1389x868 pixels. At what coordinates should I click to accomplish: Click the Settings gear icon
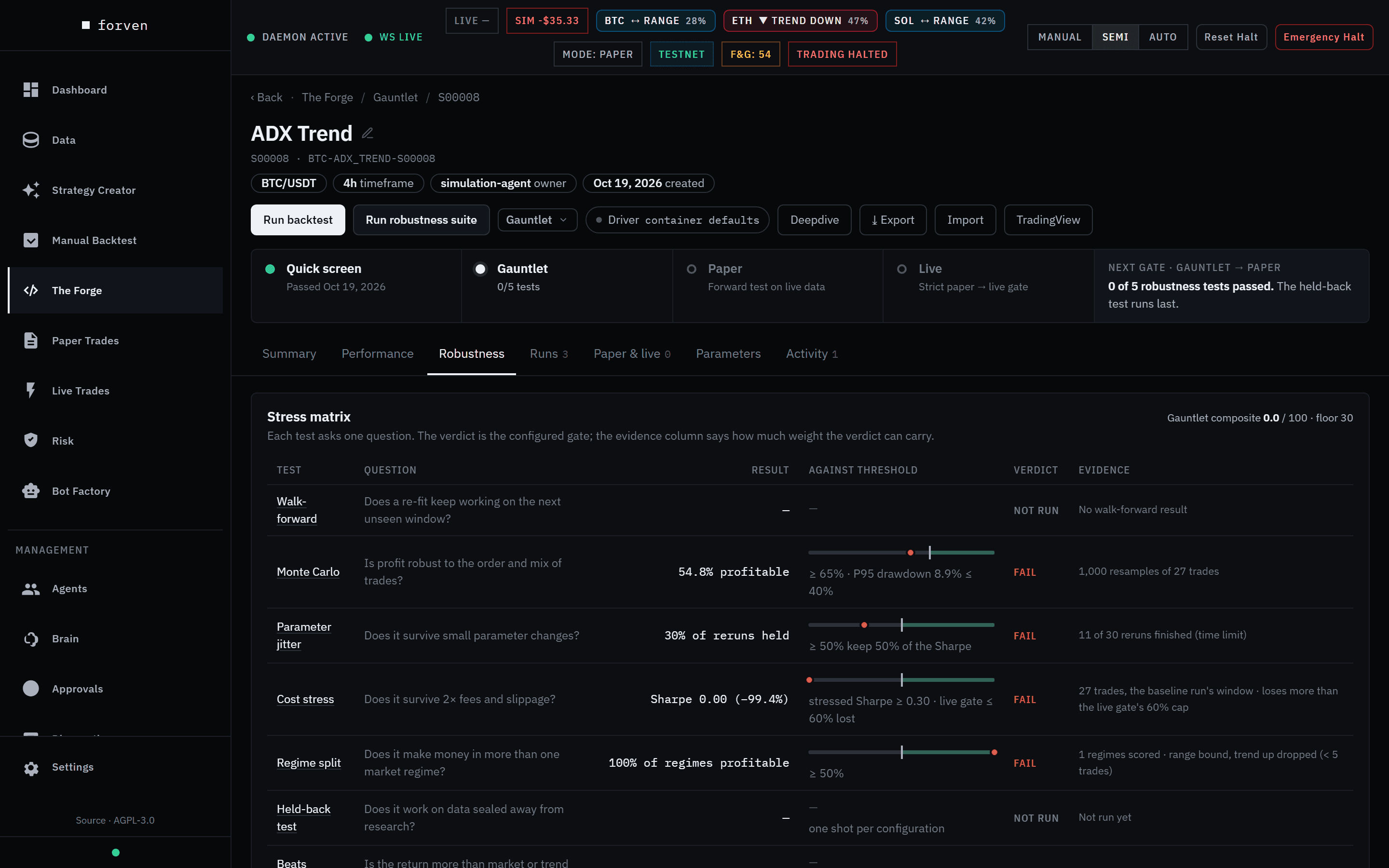click(x=30, y=768)
